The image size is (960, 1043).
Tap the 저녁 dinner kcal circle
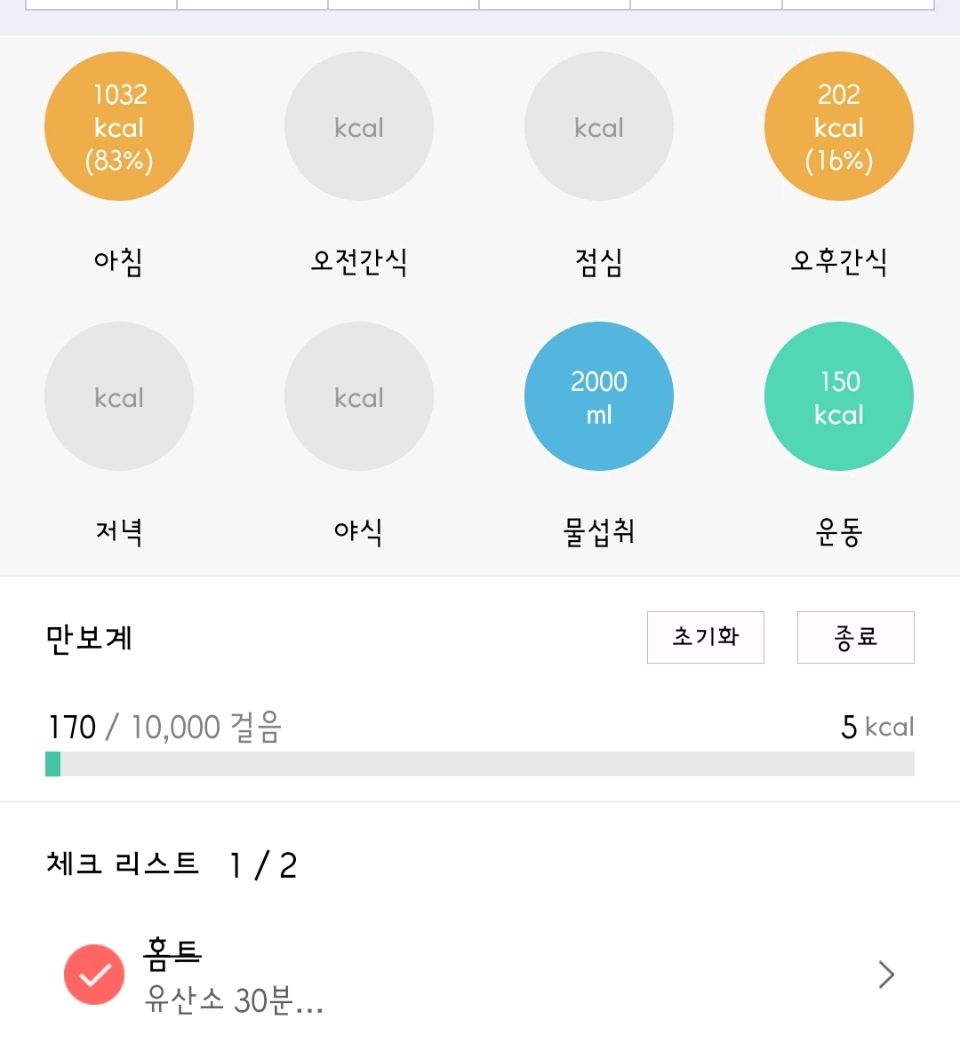(x=119, y=396)
